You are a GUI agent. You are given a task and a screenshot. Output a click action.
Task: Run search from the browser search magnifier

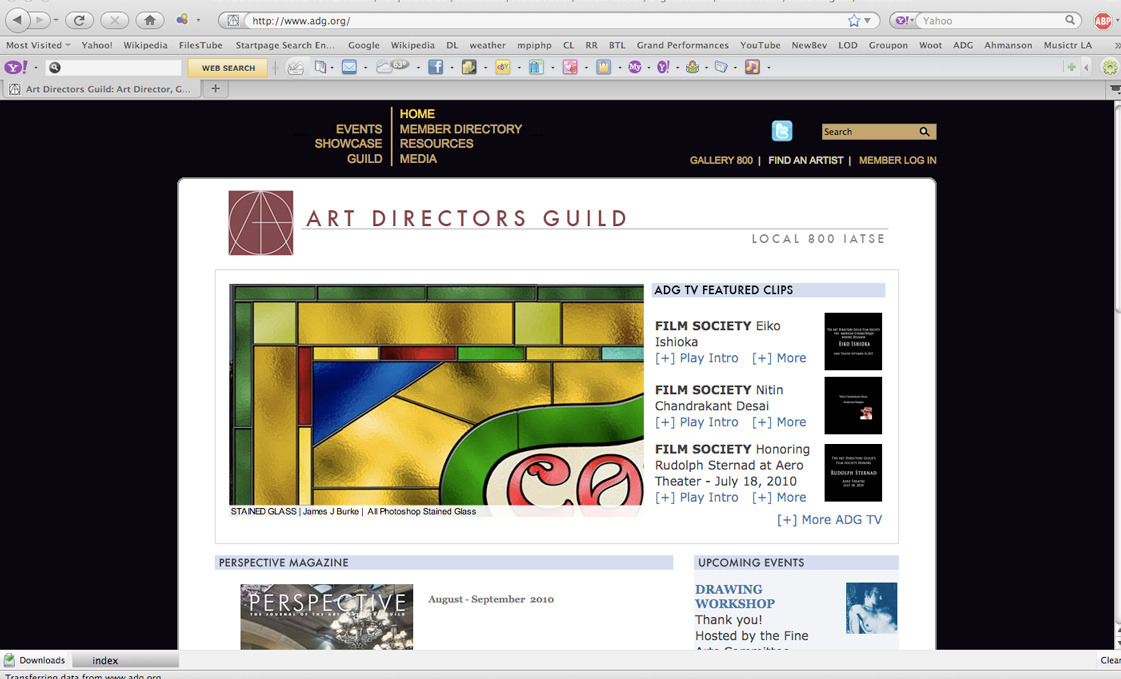(1070, 20)
